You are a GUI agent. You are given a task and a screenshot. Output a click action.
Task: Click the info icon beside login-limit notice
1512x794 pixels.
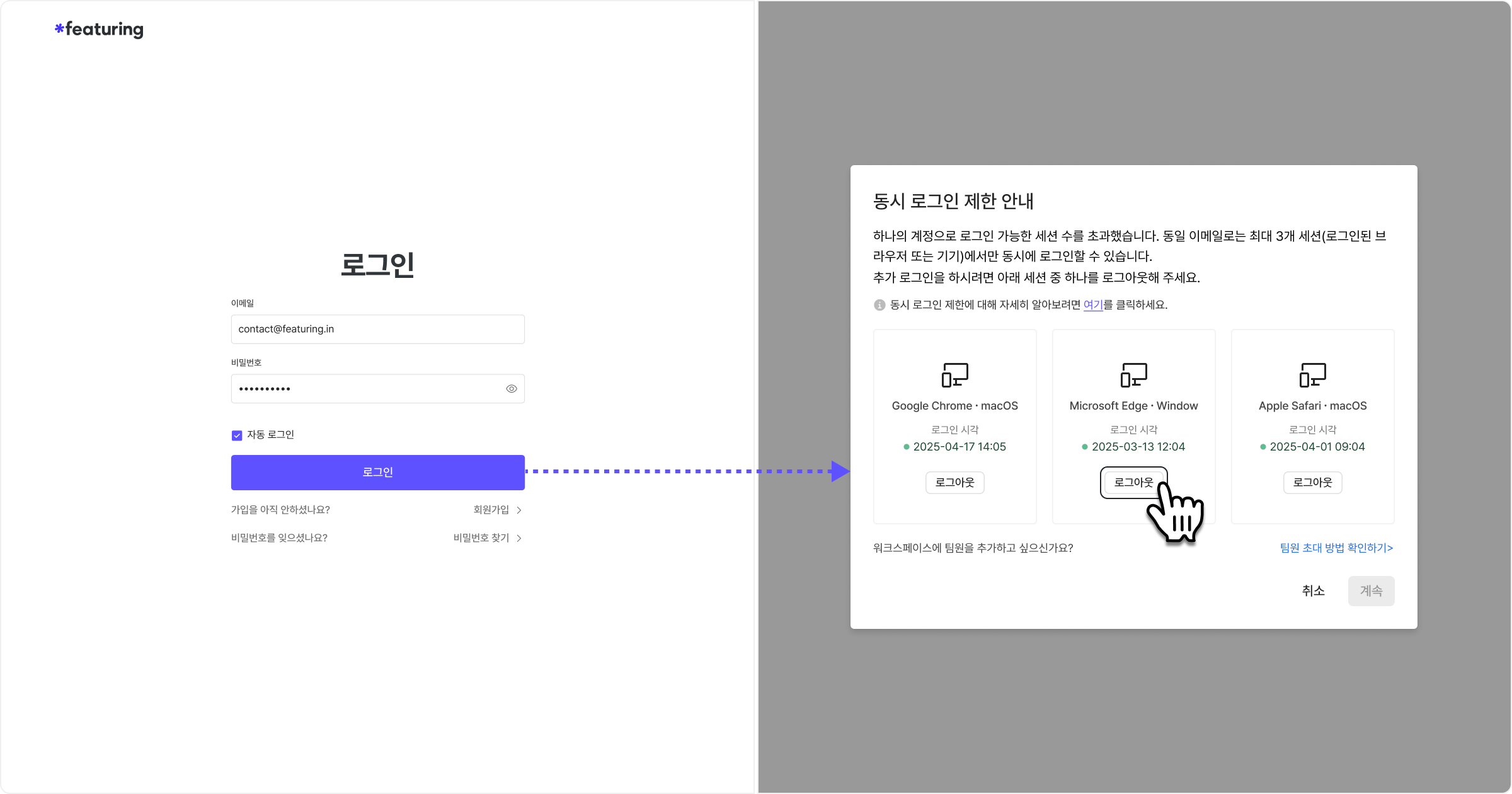coord(879,305)
